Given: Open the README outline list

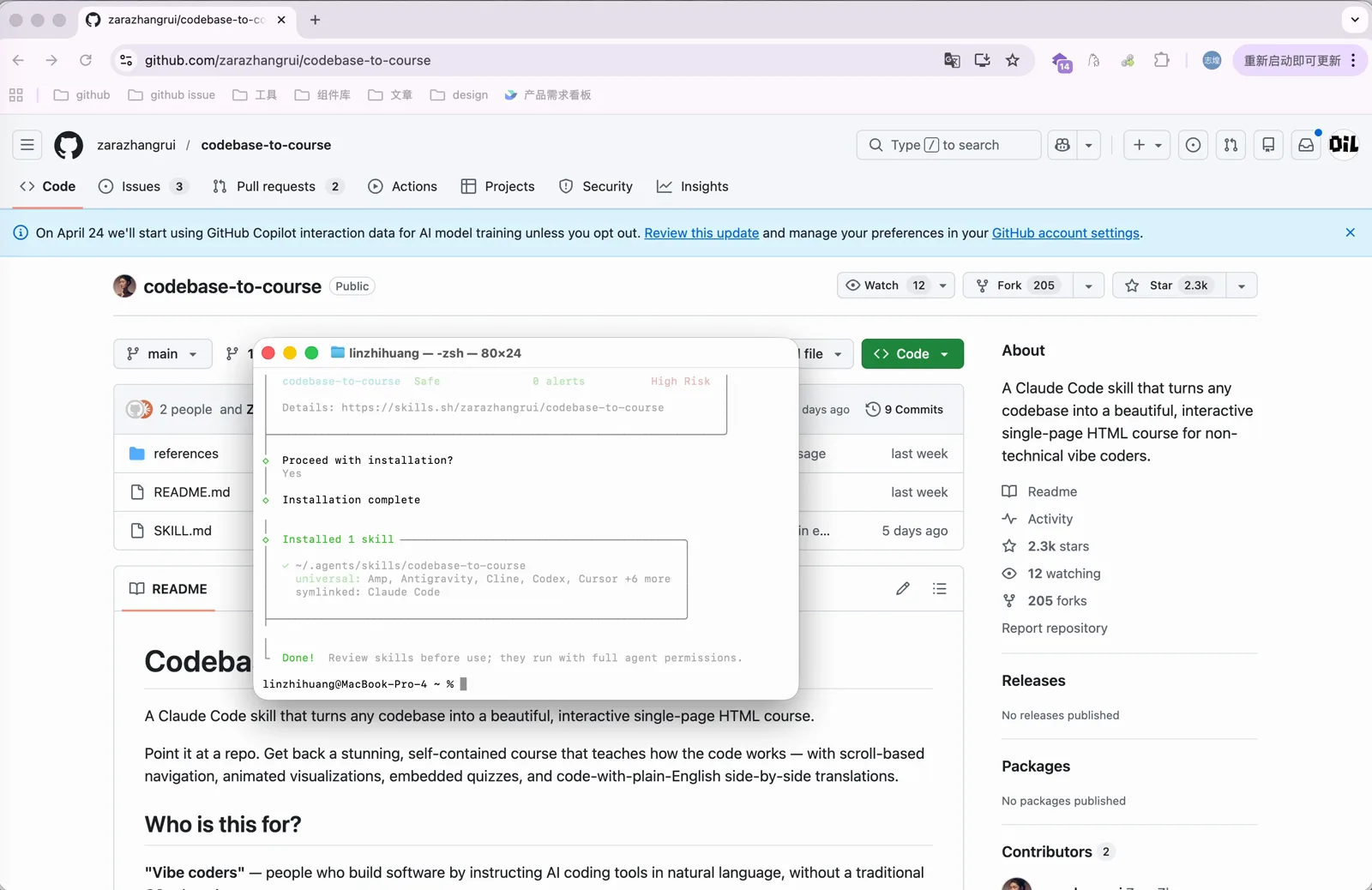Looking at the screenshot, I should [940, 588].
